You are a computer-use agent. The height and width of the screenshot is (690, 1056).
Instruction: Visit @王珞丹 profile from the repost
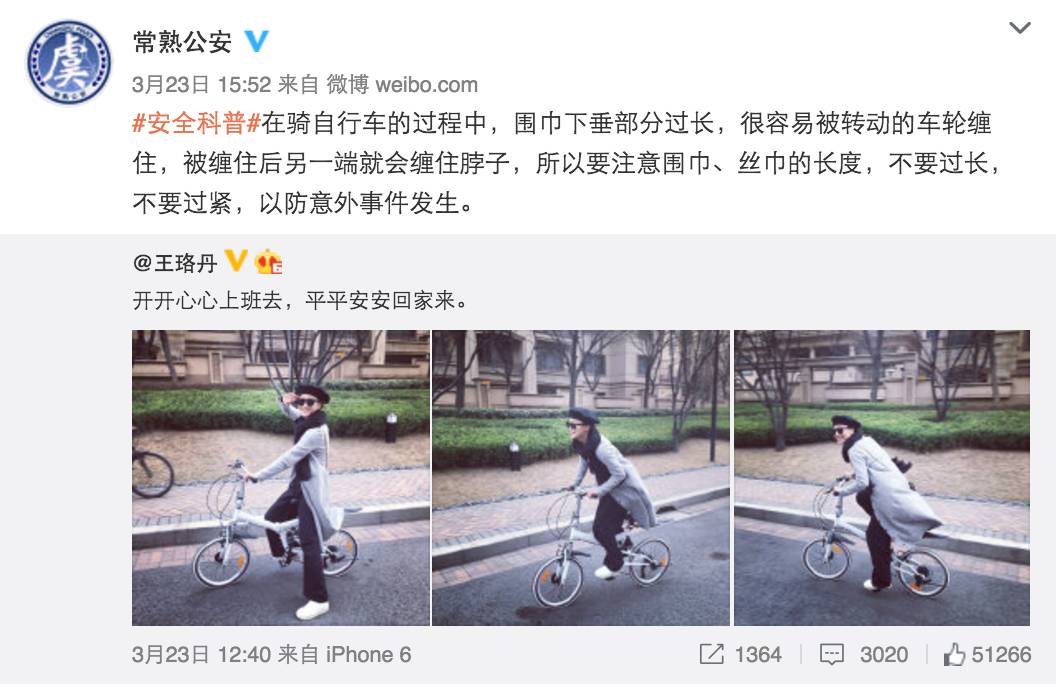175,263
